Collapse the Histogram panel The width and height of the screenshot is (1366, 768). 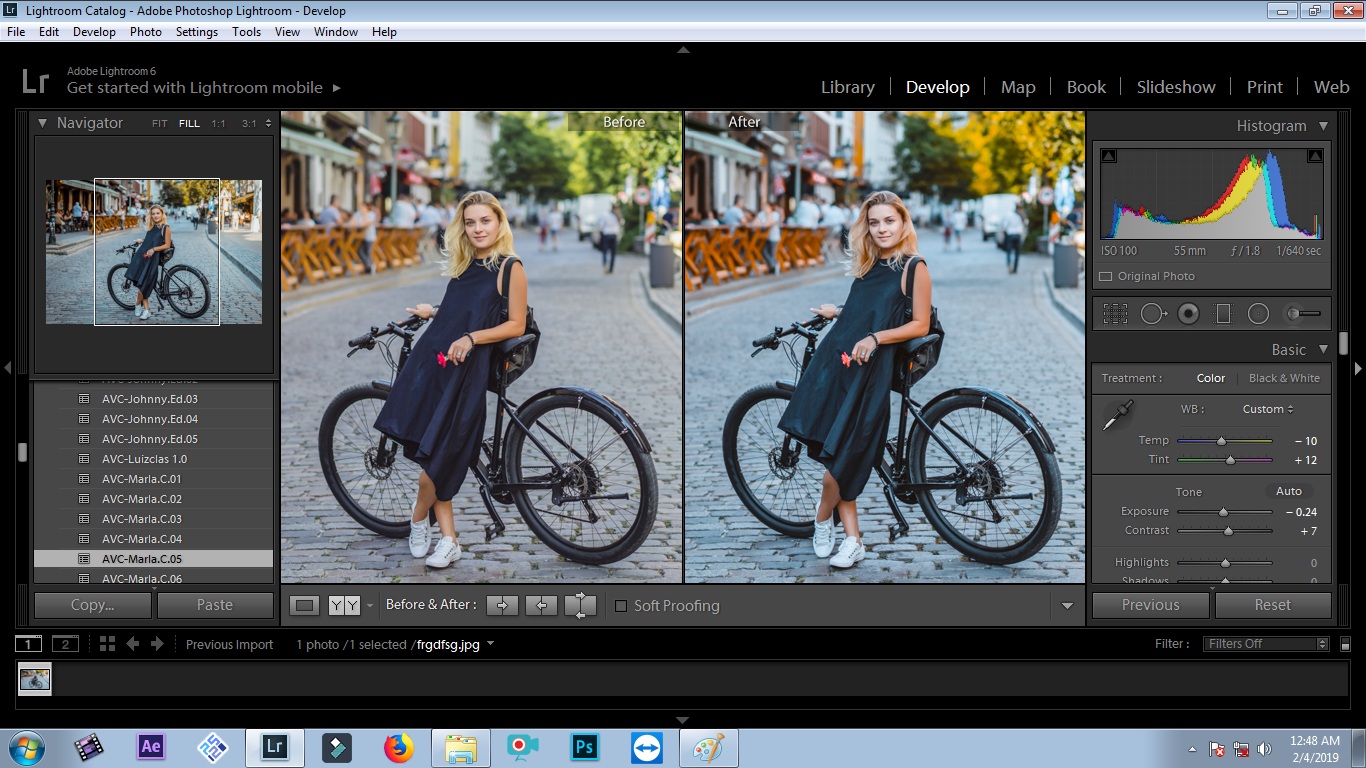[x=1323, y=126]
